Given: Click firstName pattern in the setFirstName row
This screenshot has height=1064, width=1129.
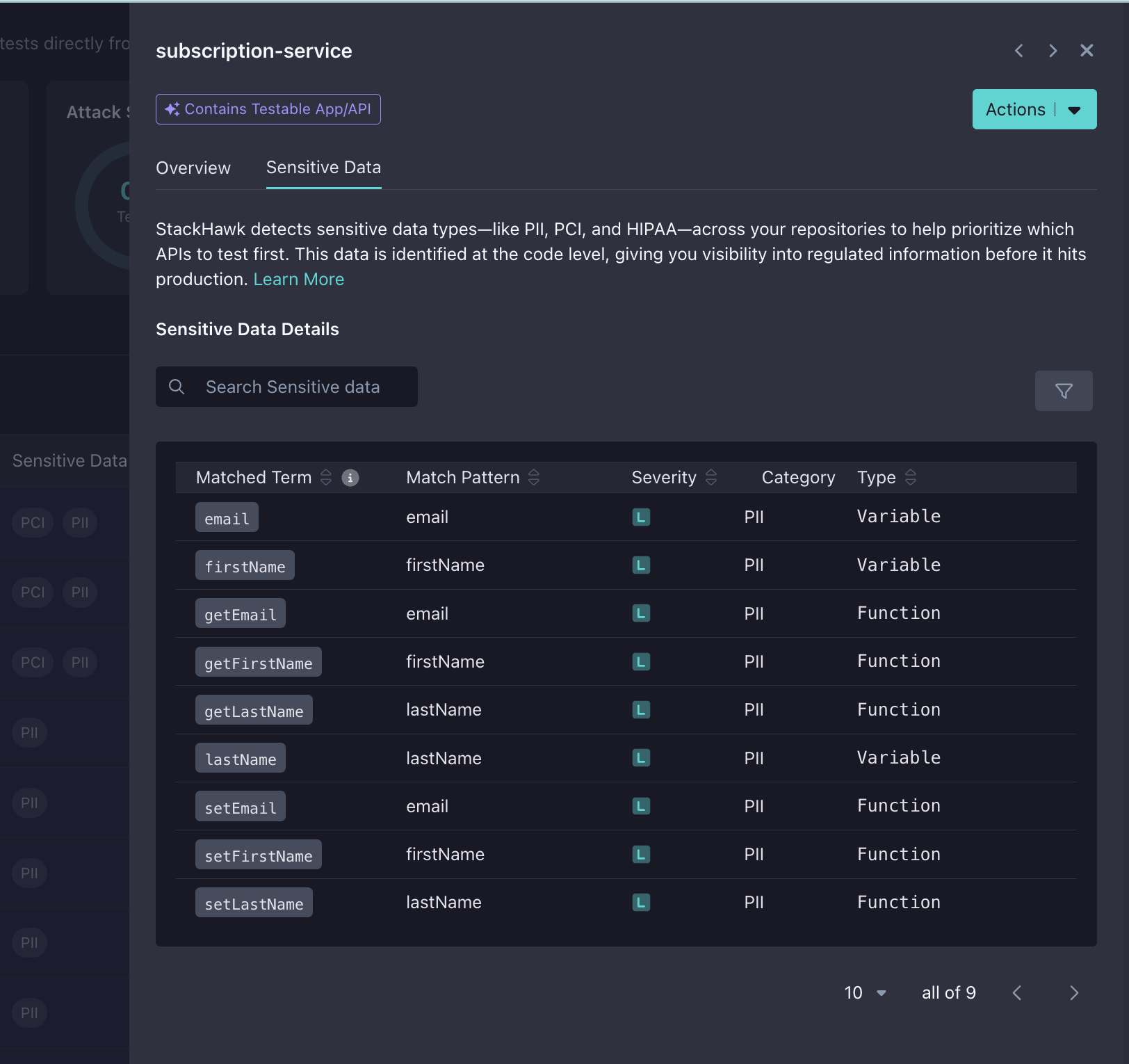Looking at the screenshot, I should pyautogui.click(x=446, y=855).
